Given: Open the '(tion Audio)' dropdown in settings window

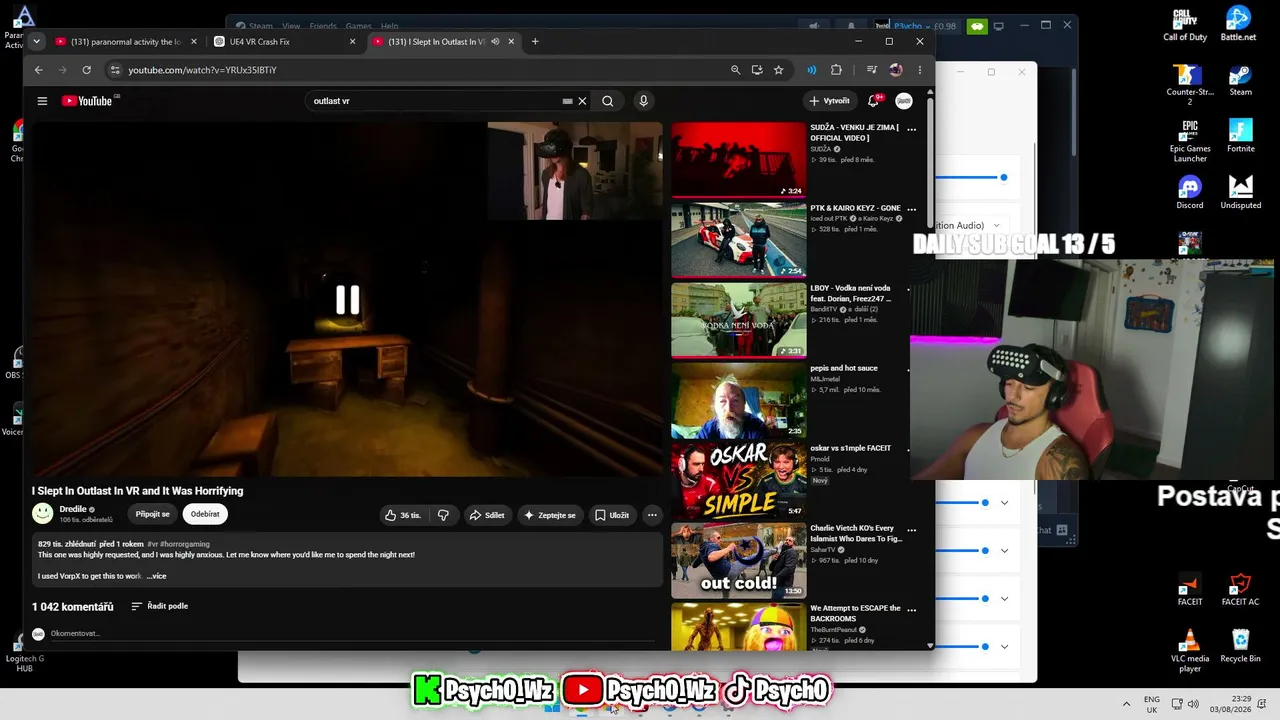Looking at the screenshot, I should click(x=970, y=226).
